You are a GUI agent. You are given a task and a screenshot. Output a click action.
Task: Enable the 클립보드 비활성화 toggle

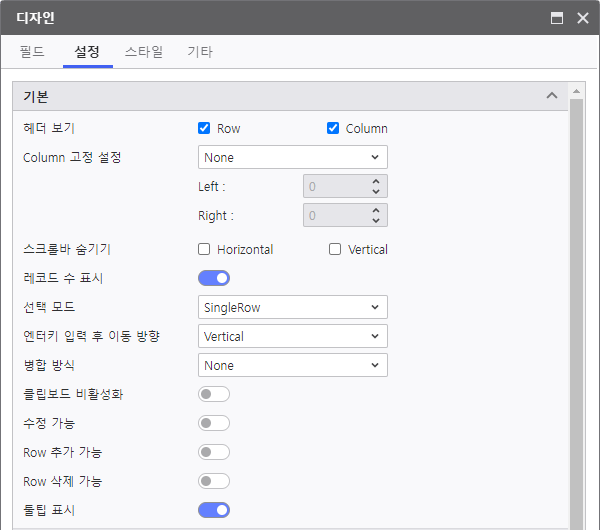click(214, 394)
